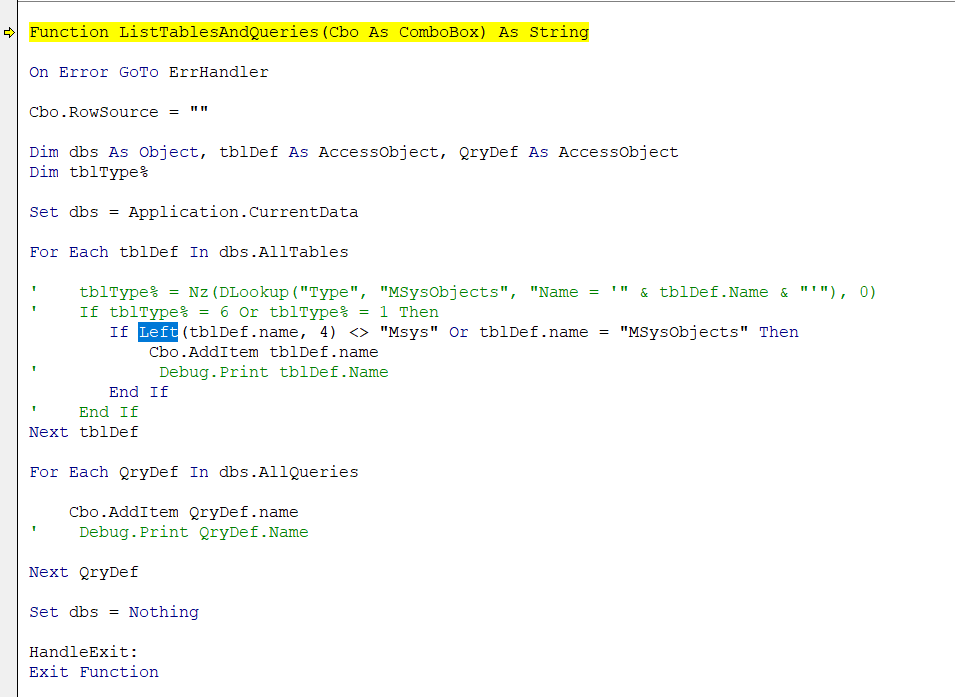Click the selected word Left
This screenshot has width=955, height=697.
(158, 332)
